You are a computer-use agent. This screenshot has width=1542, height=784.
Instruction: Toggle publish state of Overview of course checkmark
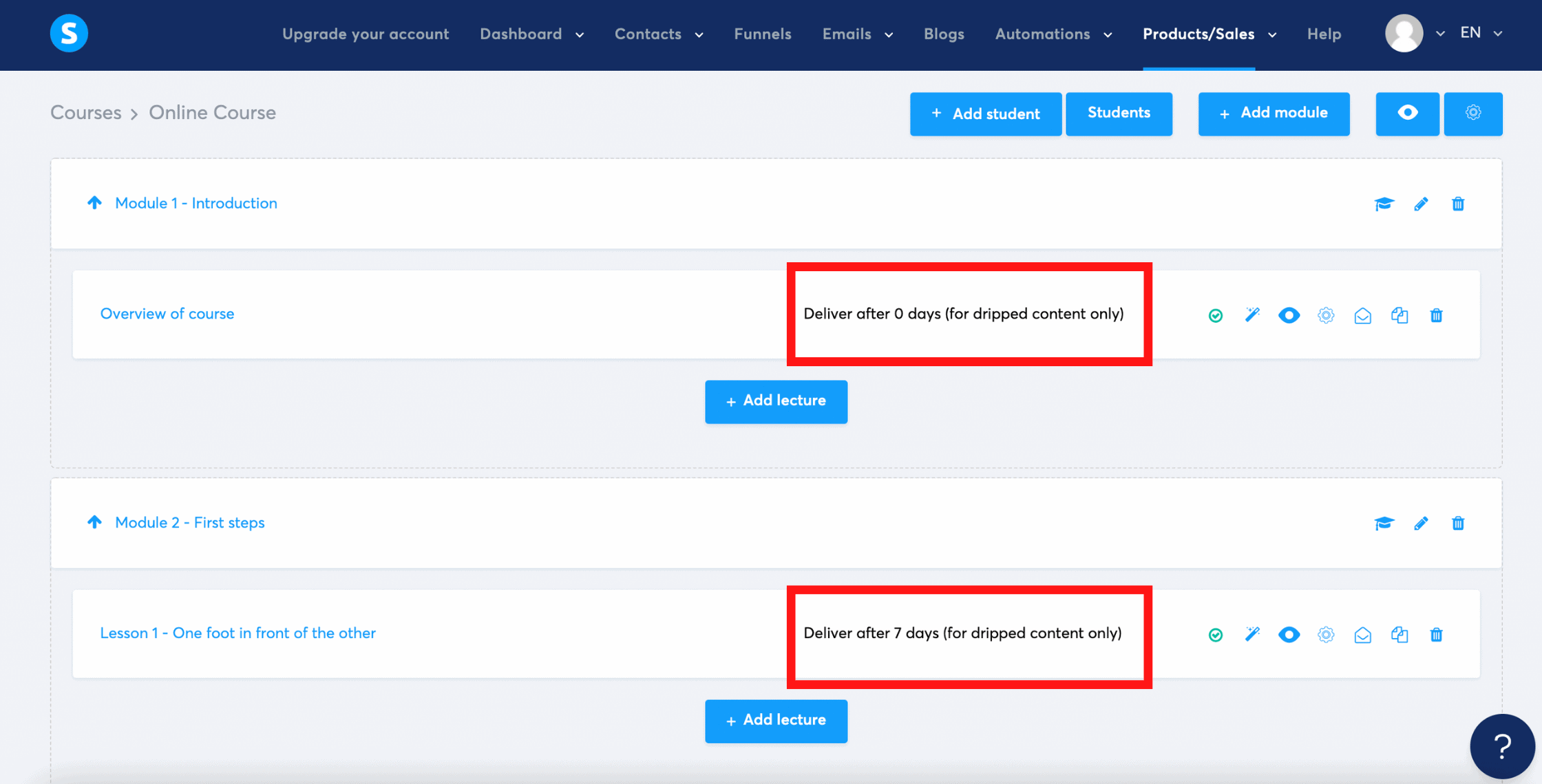(1216, 315)
